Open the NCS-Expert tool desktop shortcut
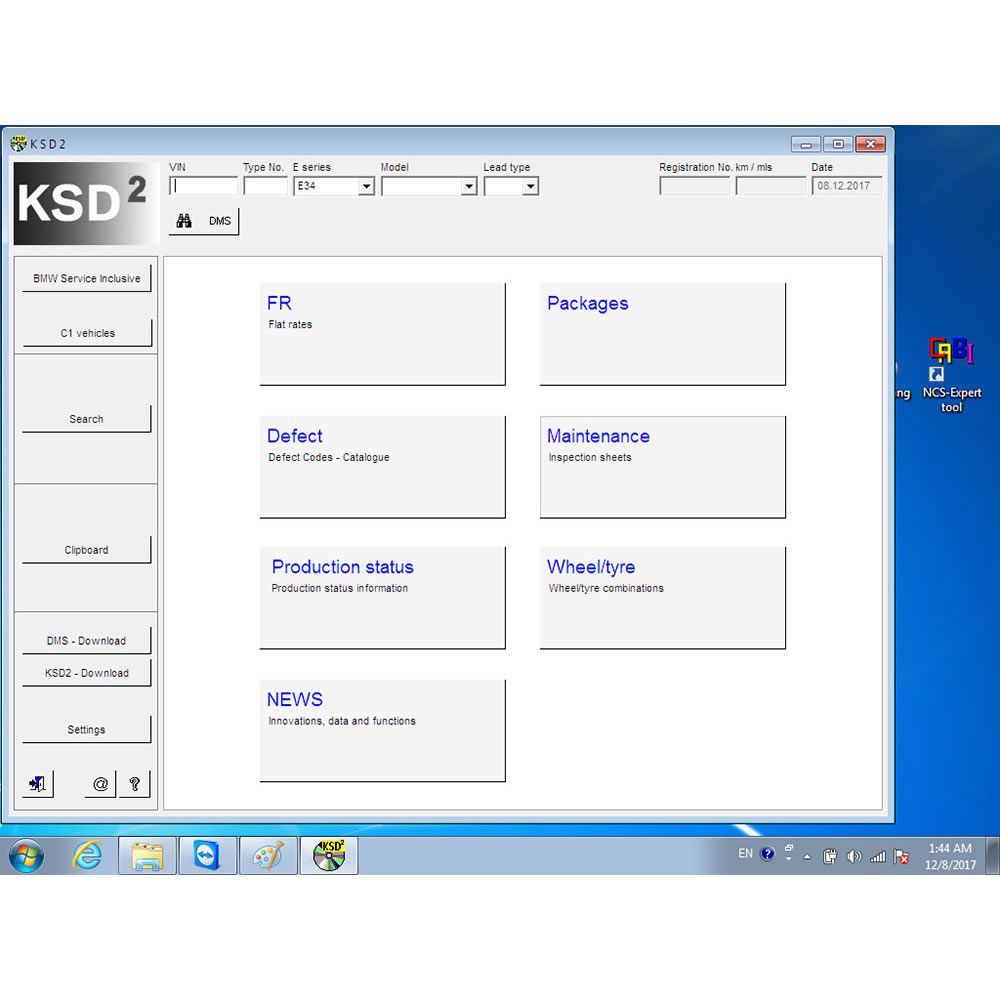The image size is (1000, 1000). (x=952, y=375)
